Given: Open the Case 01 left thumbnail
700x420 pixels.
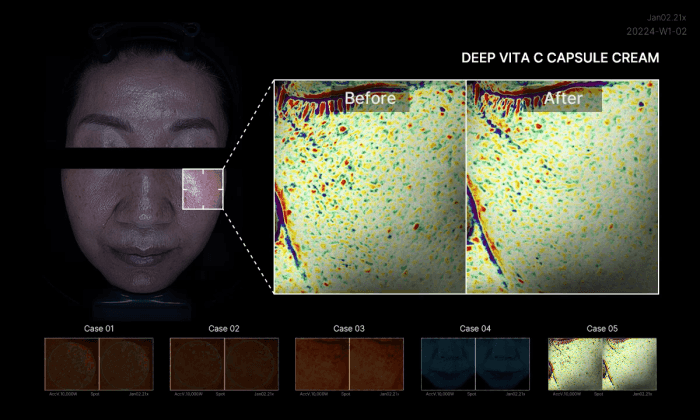Looking at the screenshot, I should click(x=71, y=359).
